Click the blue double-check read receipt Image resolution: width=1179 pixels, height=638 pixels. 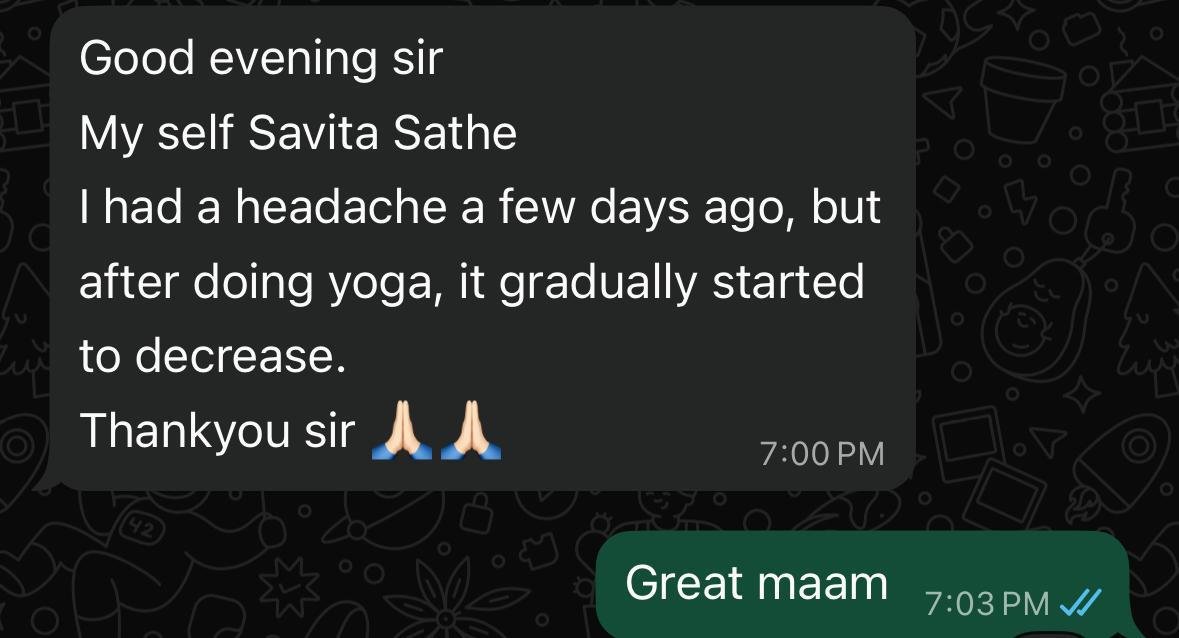(x=1080, y=603)
